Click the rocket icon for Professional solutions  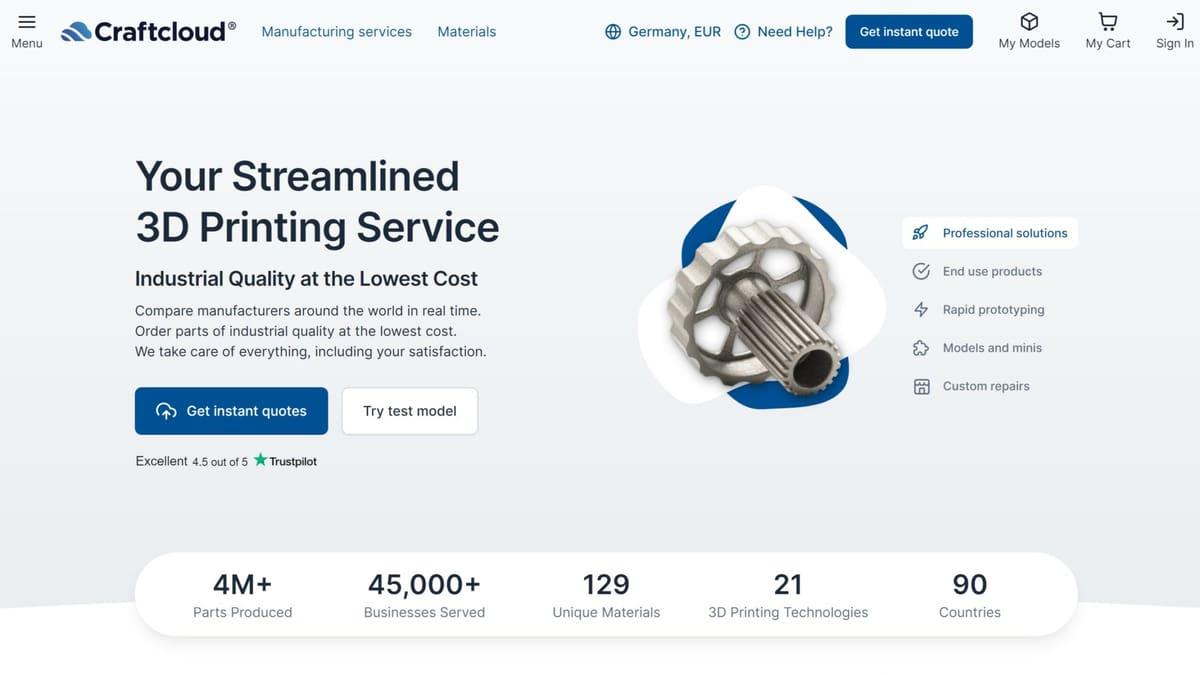coord(921,233)
